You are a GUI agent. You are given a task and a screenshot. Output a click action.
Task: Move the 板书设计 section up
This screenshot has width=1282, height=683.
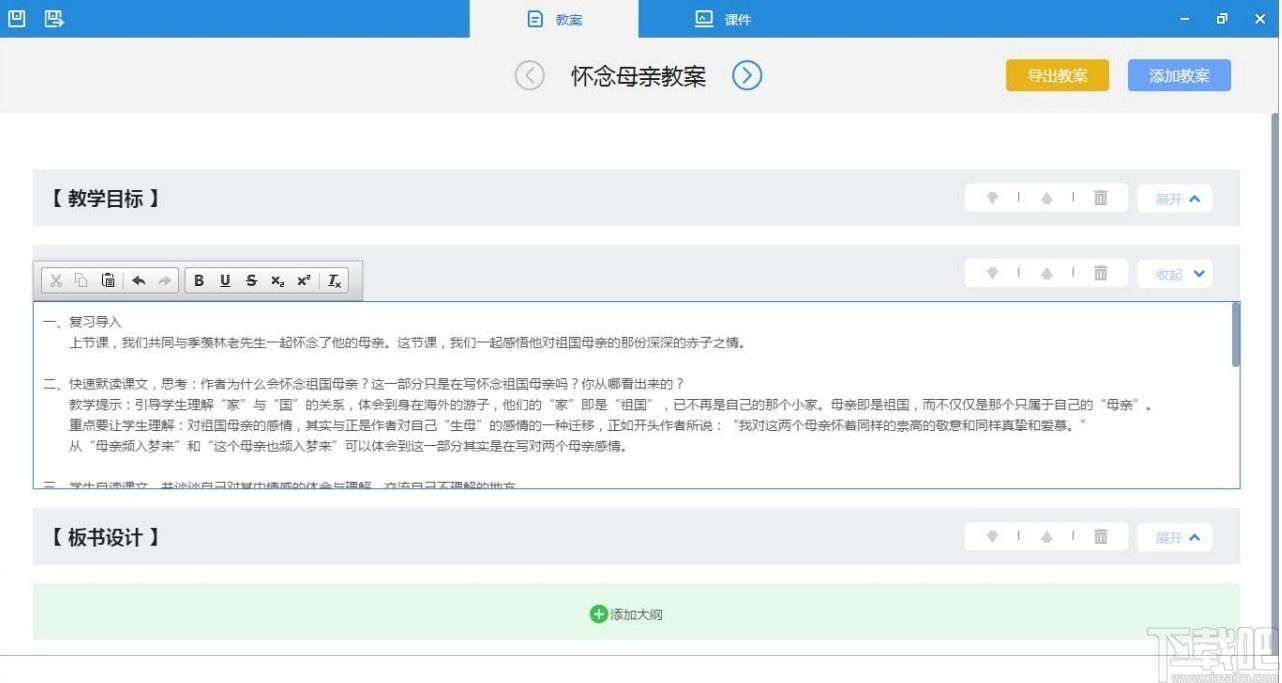1047,537
